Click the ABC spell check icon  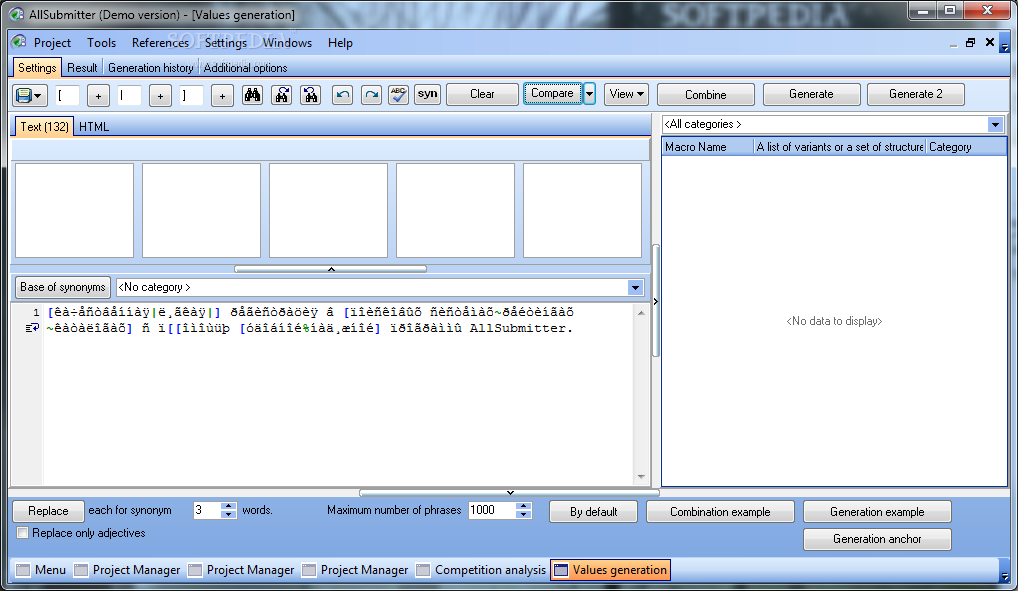[399, 95]
